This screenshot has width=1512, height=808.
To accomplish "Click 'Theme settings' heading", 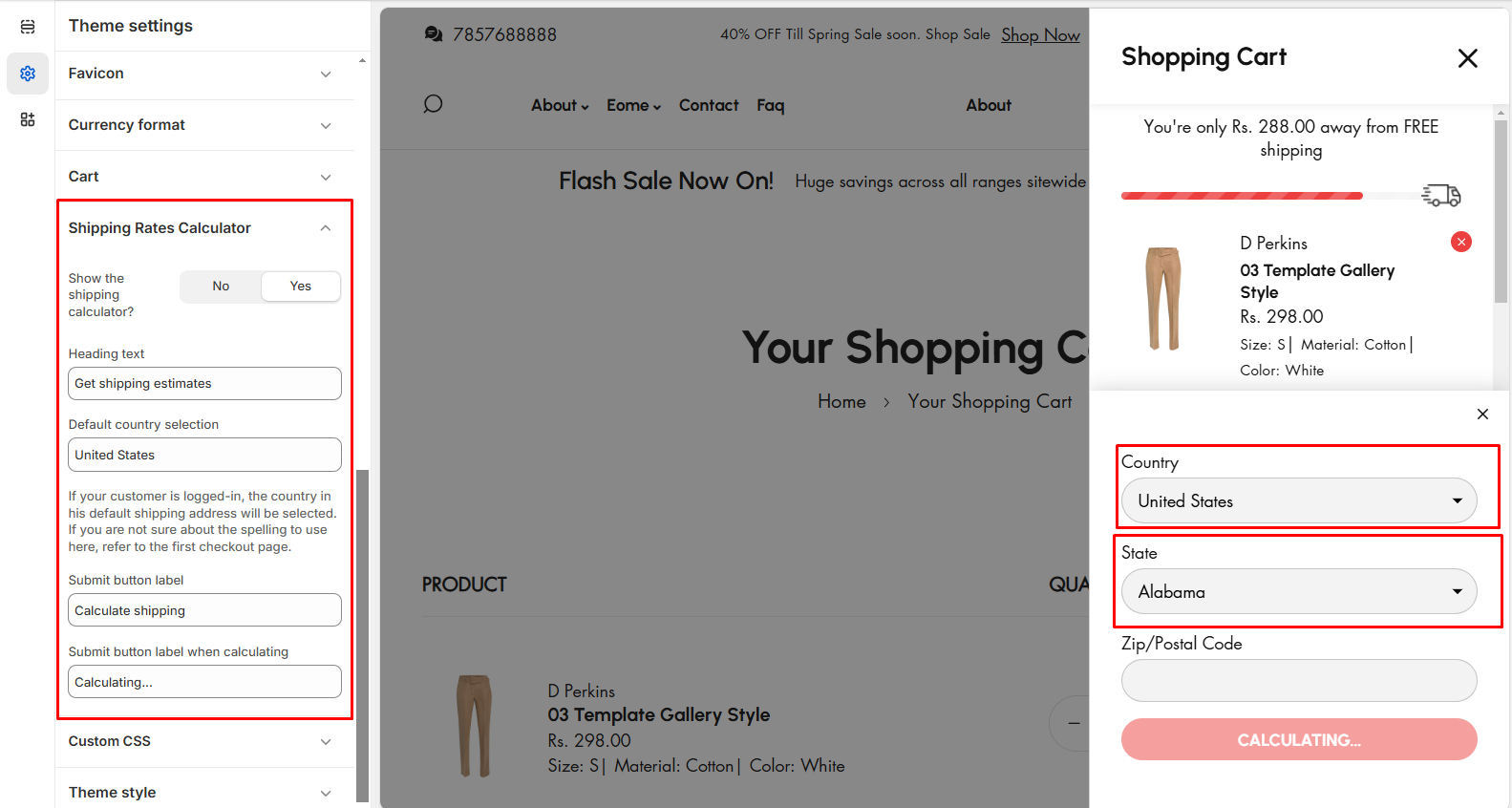I will (x=131, y=26).
